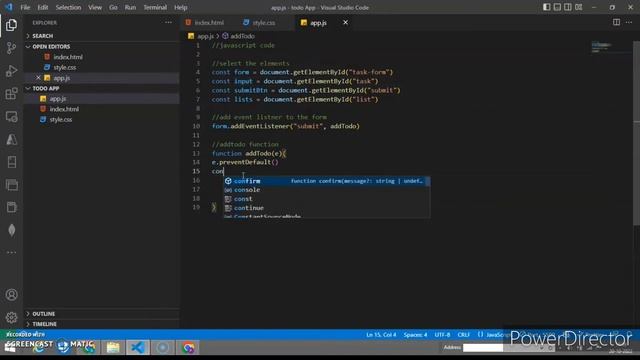Expand the Outline section
The image size is (640, 360).
point(102,313)
